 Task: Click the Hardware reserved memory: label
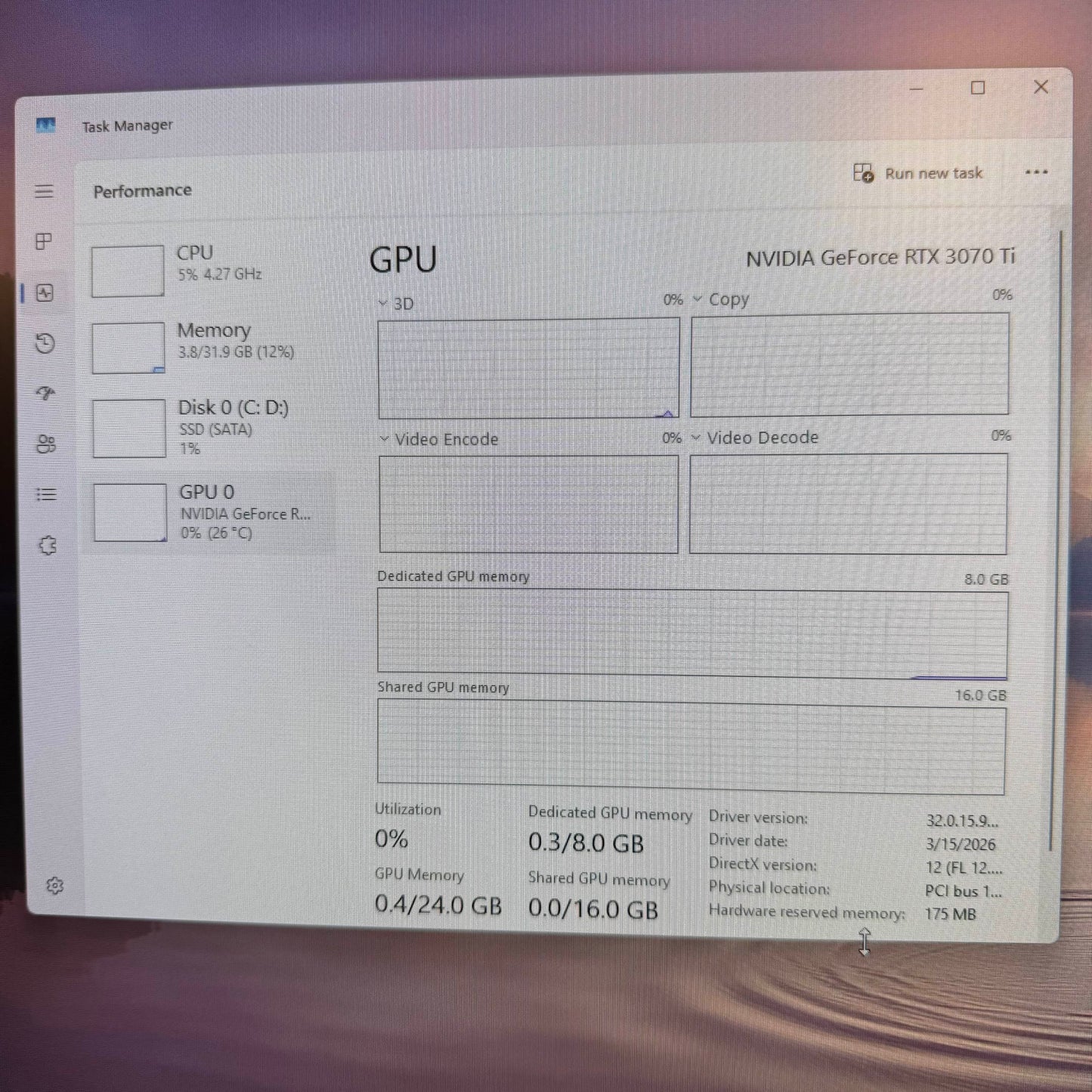click(806, 912)
